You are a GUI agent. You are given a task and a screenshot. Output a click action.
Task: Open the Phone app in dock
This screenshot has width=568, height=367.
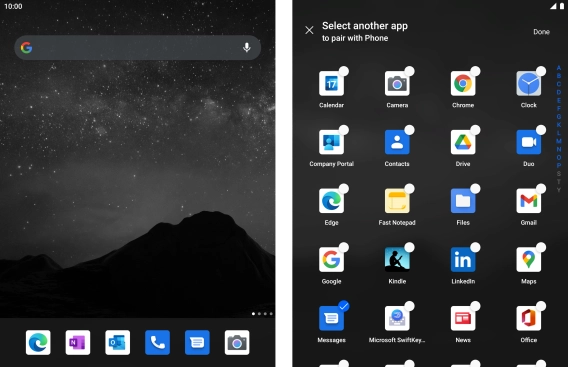[x=157, y=342]
